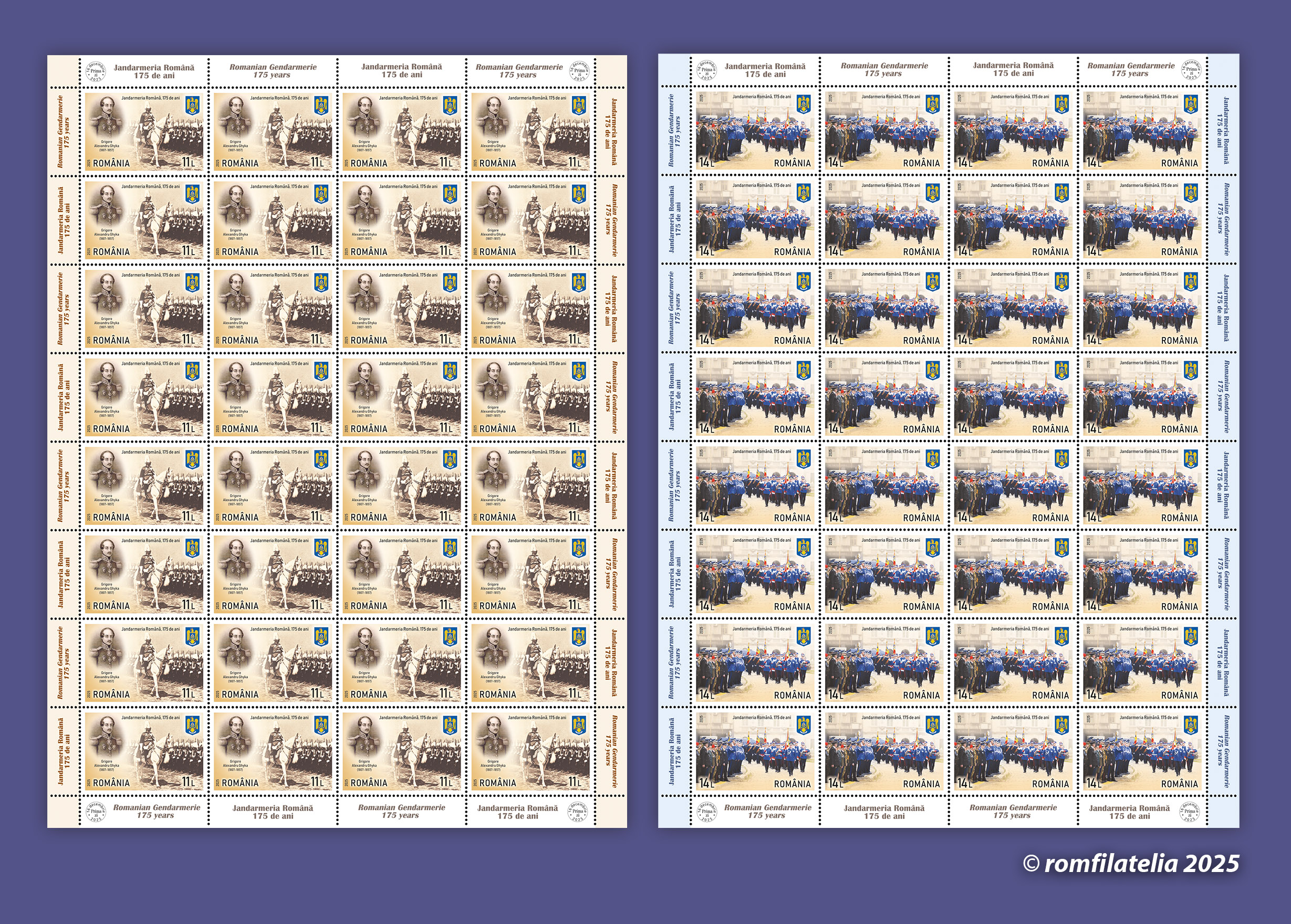Click the first-day postmark at the right sheet's bottom-right corner
1291x924 pixels.
coord(1191,812)
